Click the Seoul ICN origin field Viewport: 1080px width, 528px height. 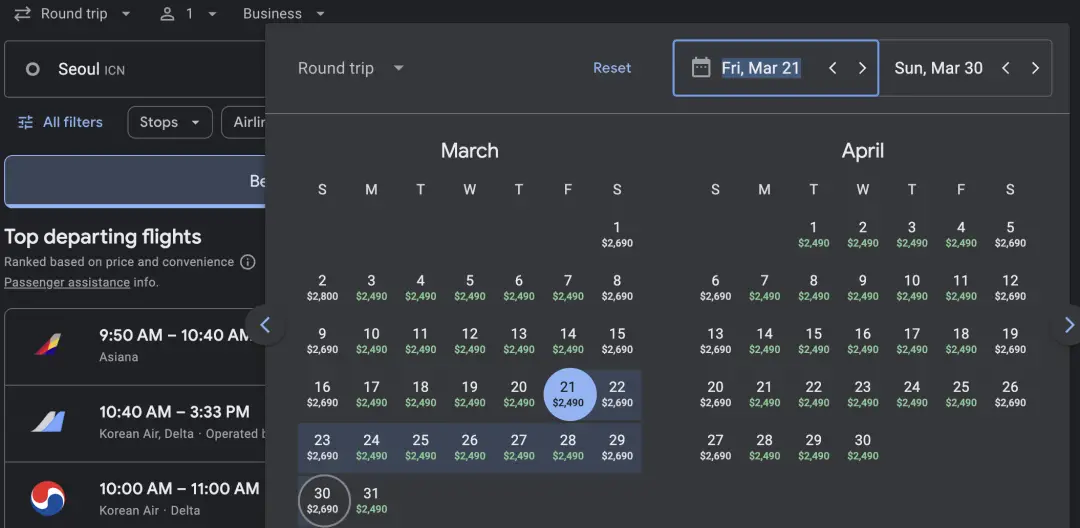135,70
